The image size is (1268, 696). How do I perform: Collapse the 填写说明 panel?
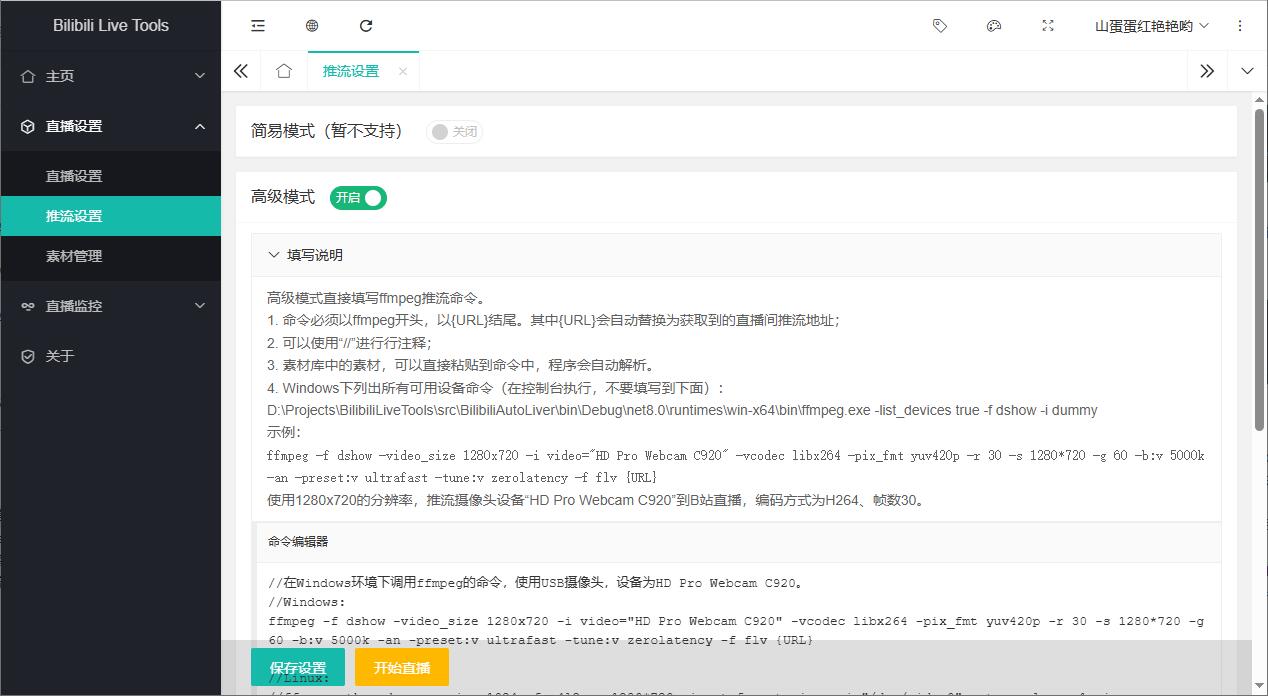pyautogui.click(x=736, y=255)
